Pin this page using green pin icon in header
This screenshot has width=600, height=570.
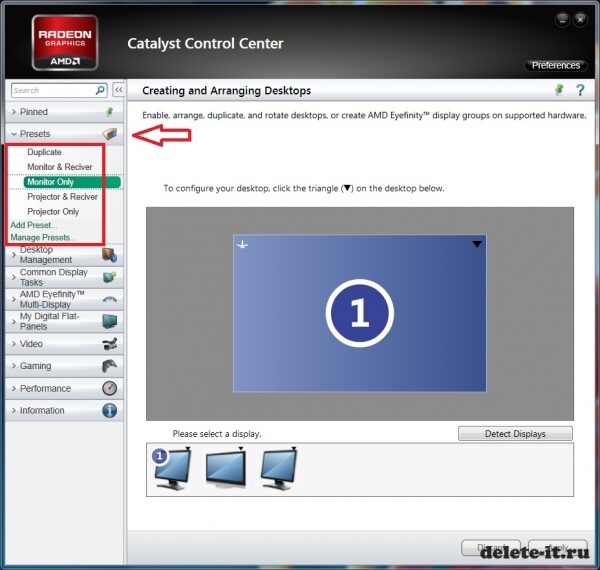[x=559, y=90]
